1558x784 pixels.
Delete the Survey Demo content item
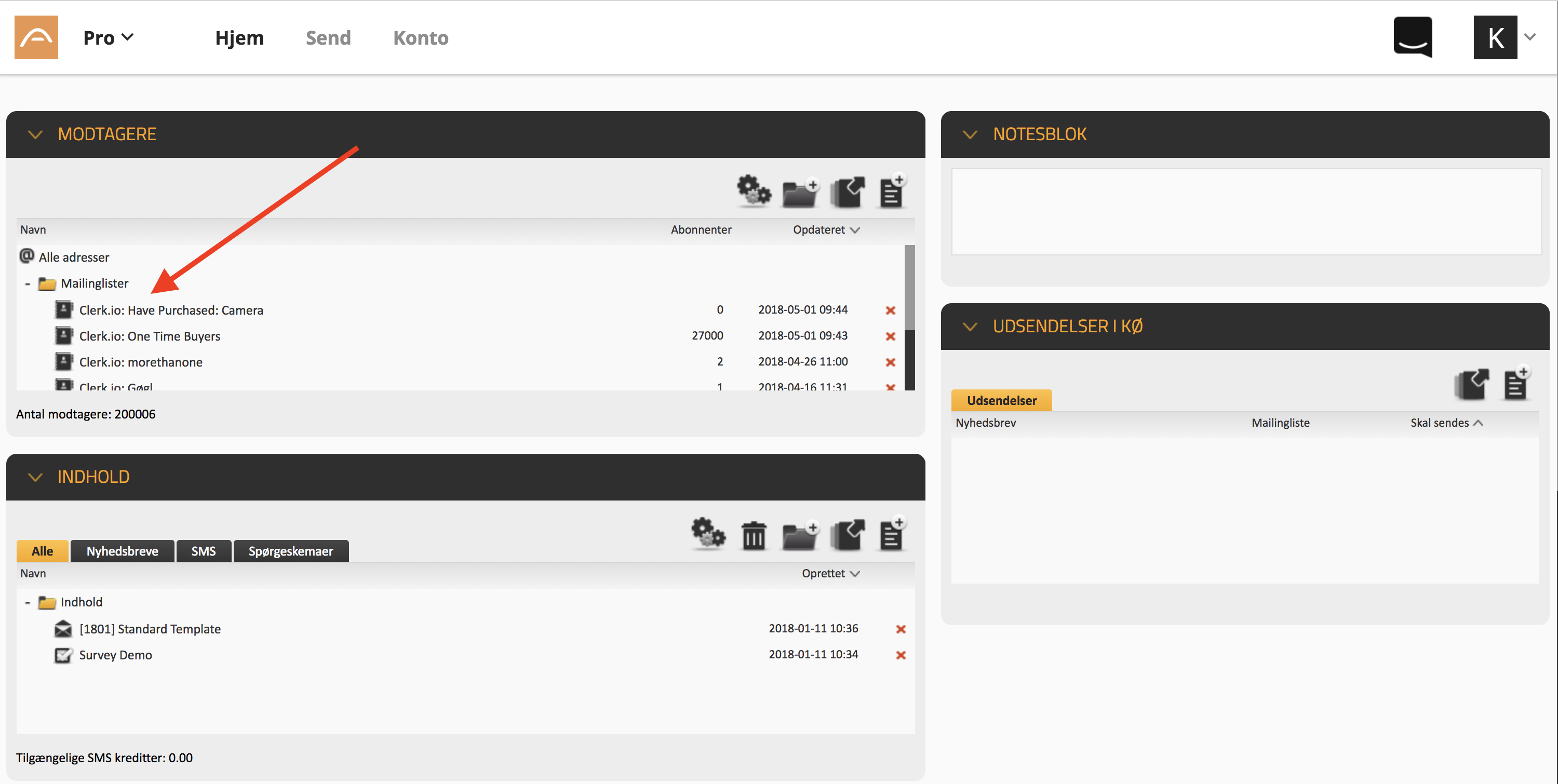(x=901, y=655)
